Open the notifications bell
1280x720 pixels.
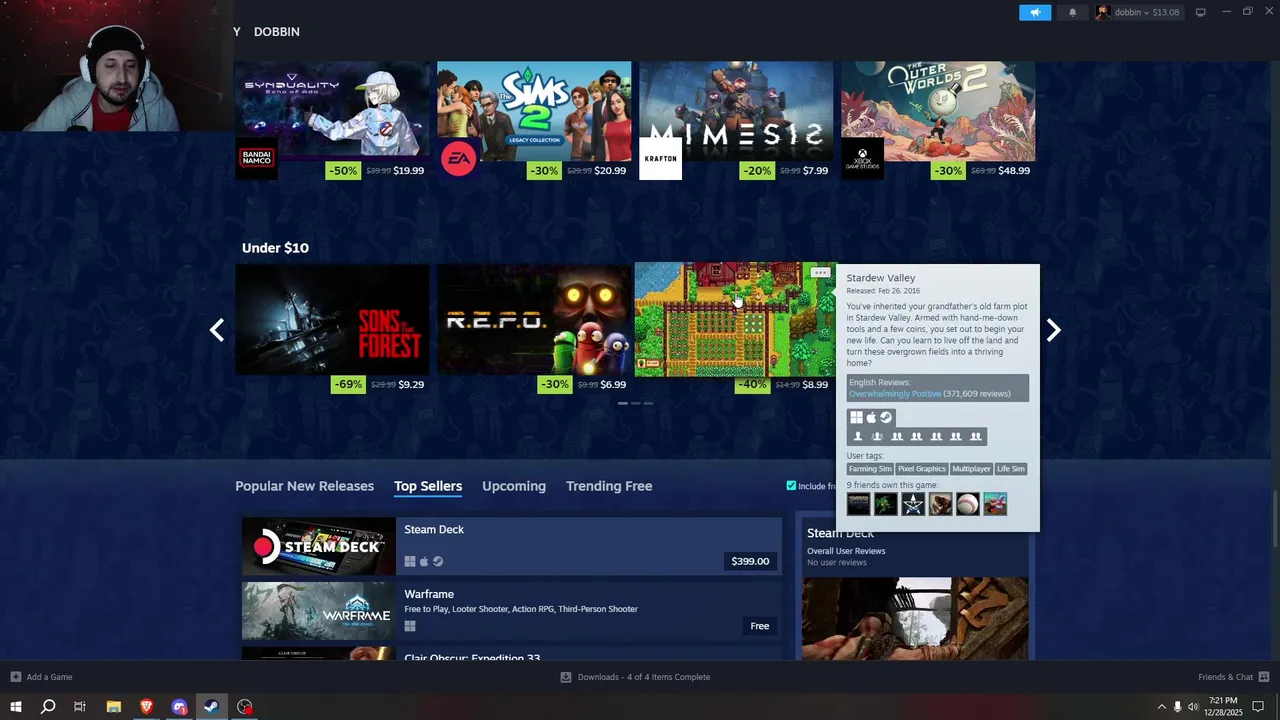[x=1073, y=12]
